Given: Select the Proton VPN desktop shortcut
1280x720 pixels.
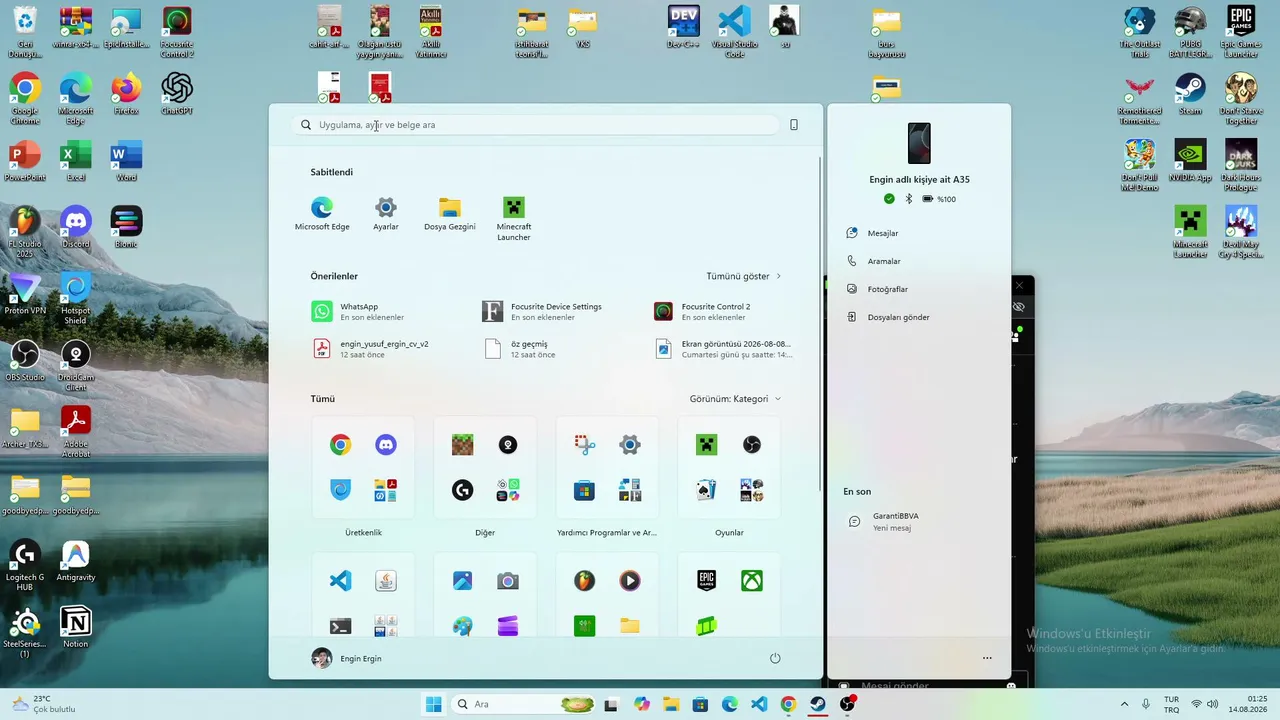Looking at the screenshot, I should [x=25, y=294].
